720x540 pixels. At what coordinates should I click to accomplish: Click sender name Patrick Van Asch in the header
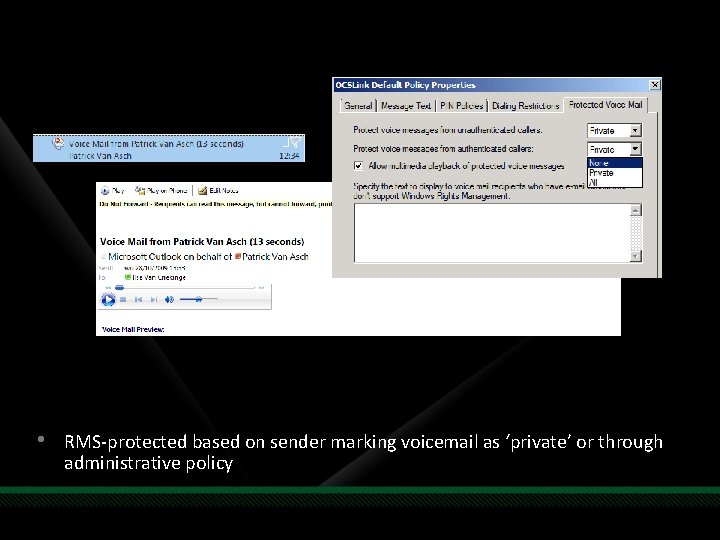tap(275, 257)
